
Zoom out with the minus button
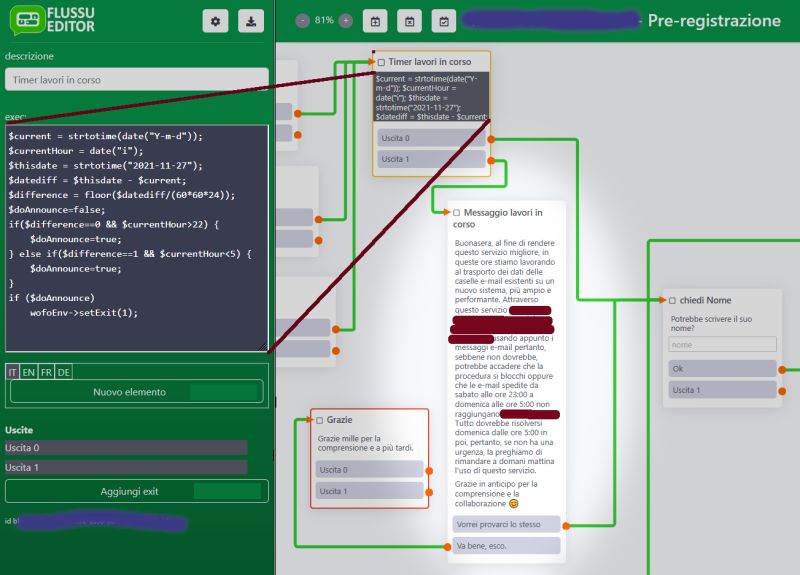(x=303, y=20)
